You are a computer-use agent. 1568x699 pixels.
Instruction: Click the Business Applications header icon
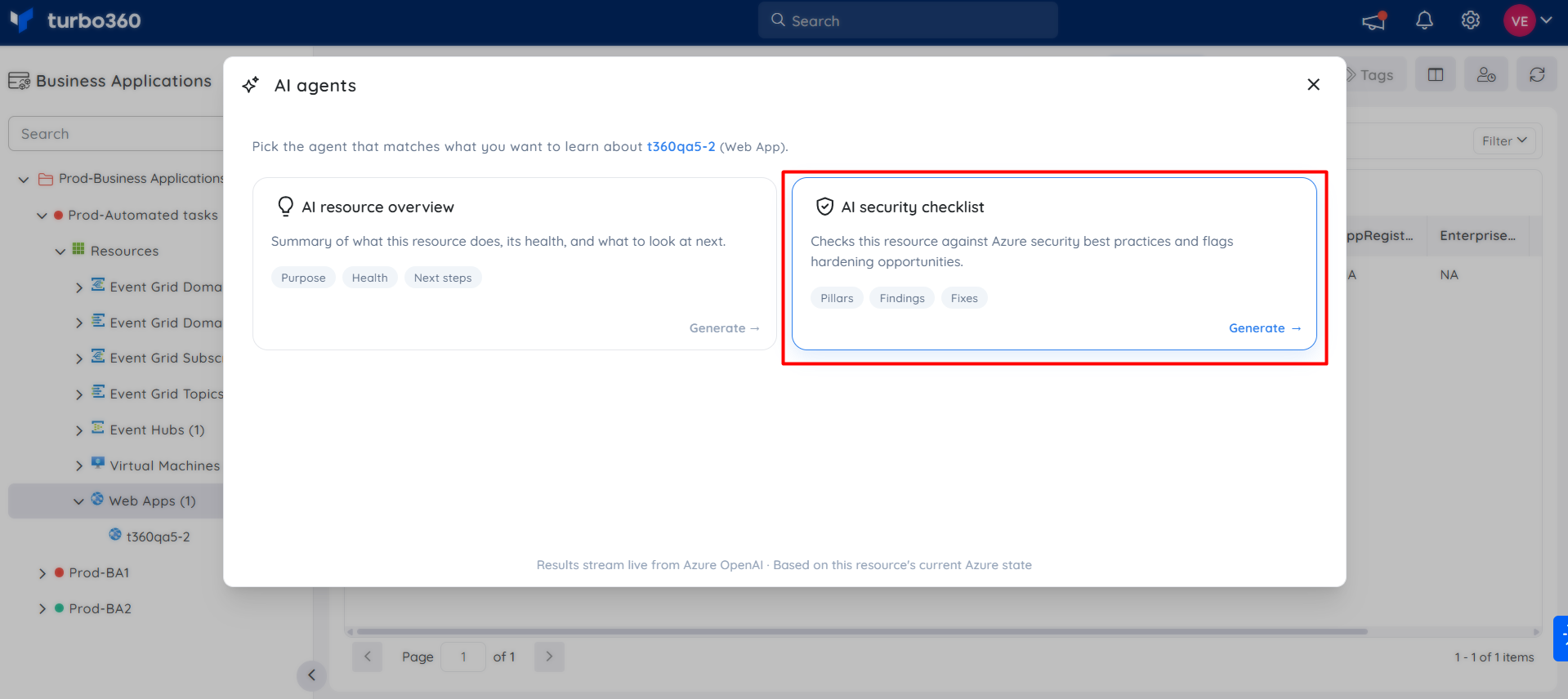(x=19, y=81)
